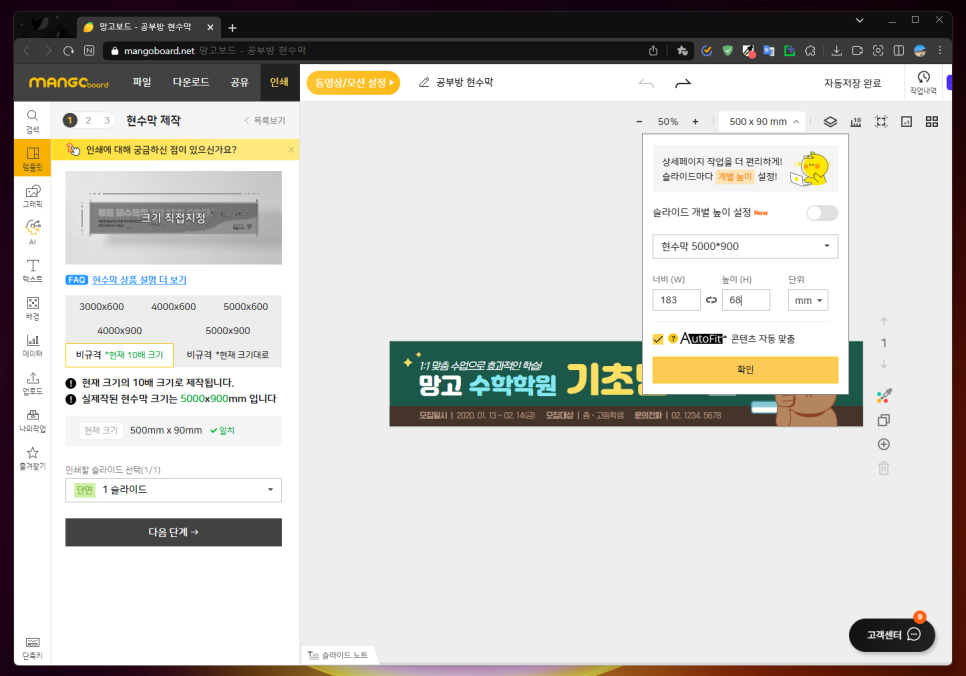
Task: Select 비규격 현재 10배 크기 option
Action: 120,355
